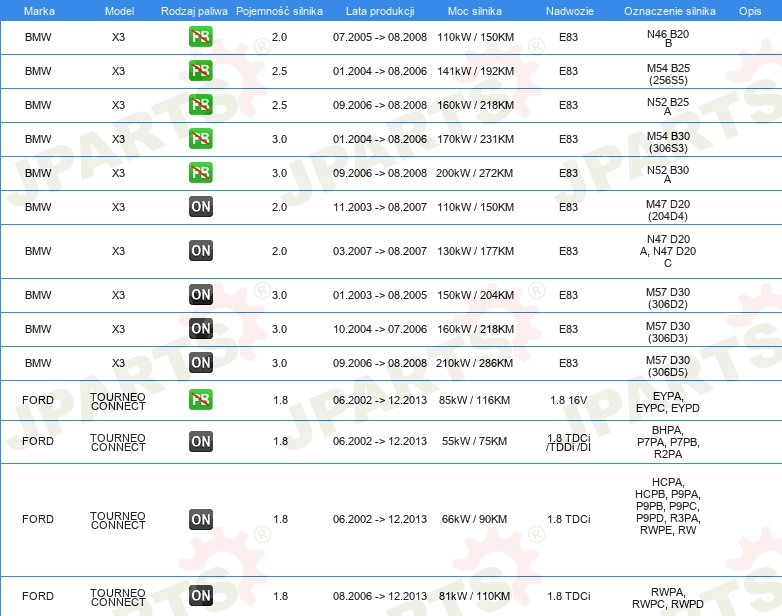
Task: Select engine code N46 B20 B
Action: 668,38
